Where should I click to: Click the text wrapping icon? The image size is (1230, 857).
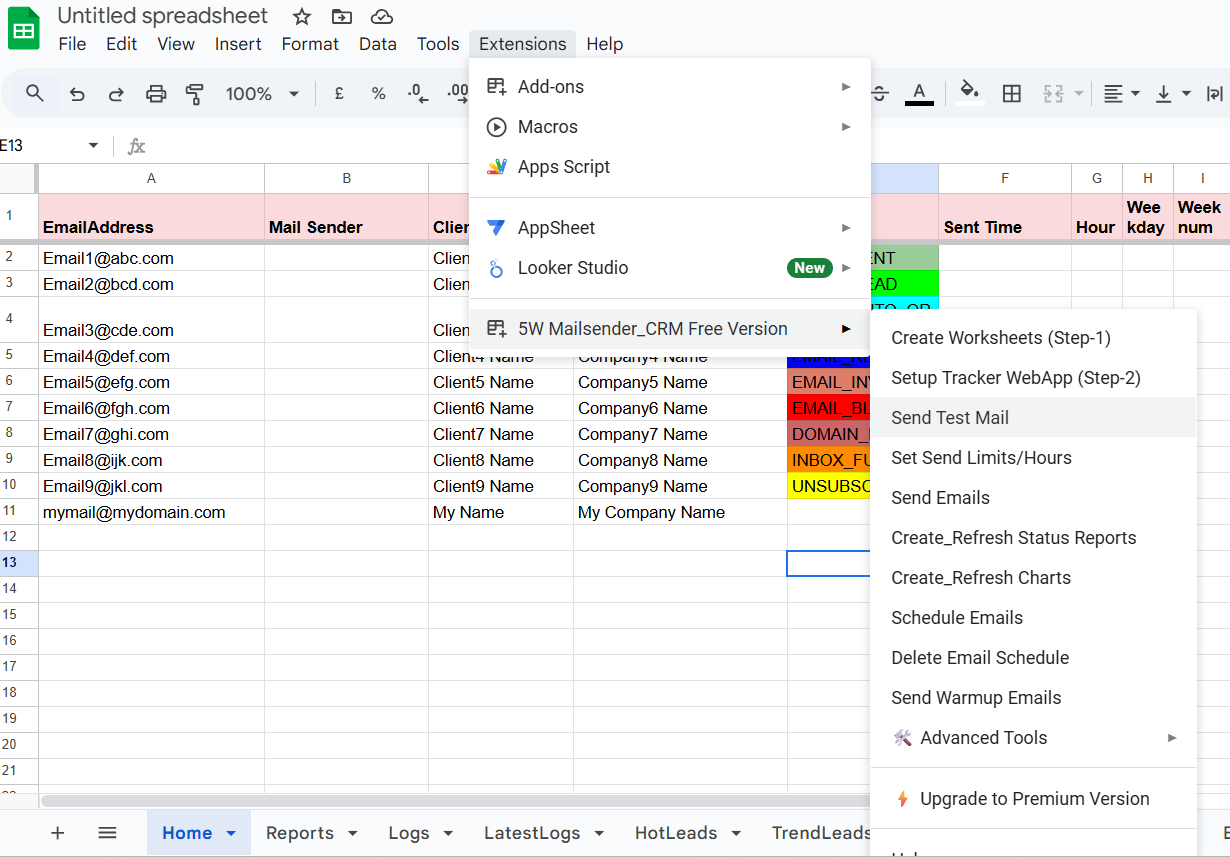[x=1215, y=93]
